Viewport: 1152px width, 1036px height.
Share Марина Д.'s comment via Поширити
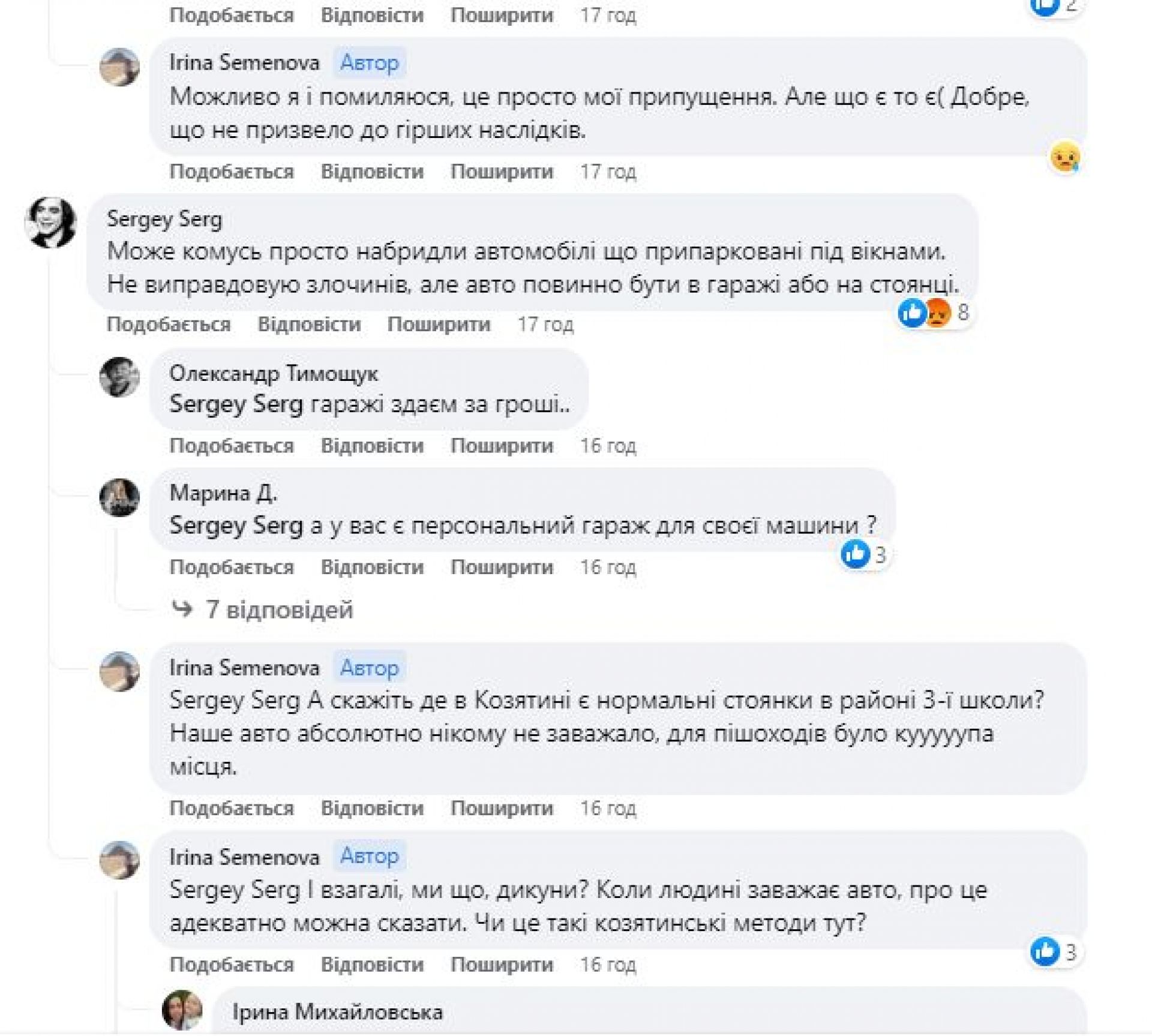[502, 567]
